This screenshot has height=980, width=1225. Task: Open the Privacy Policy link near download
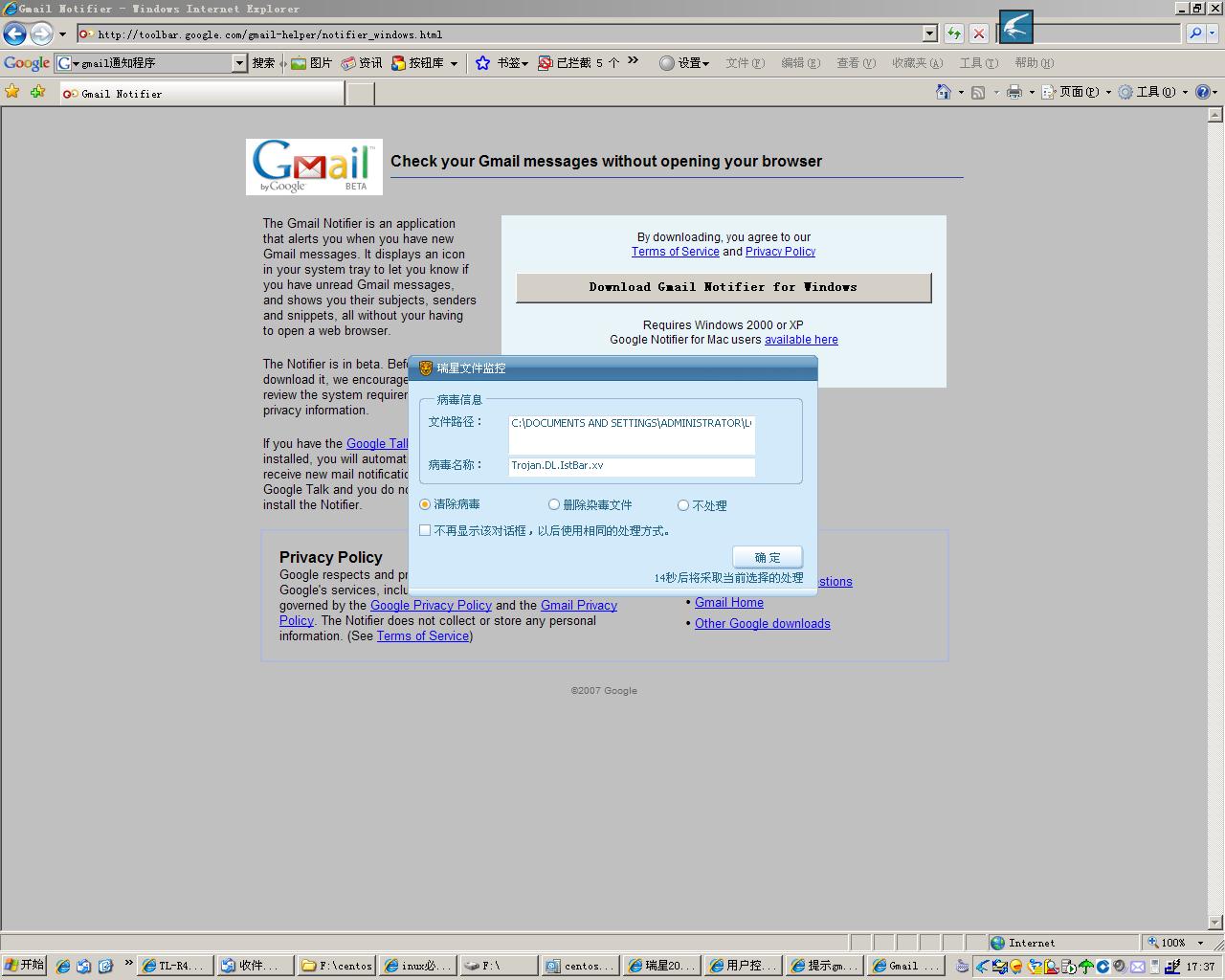click(x=781, y=252)
